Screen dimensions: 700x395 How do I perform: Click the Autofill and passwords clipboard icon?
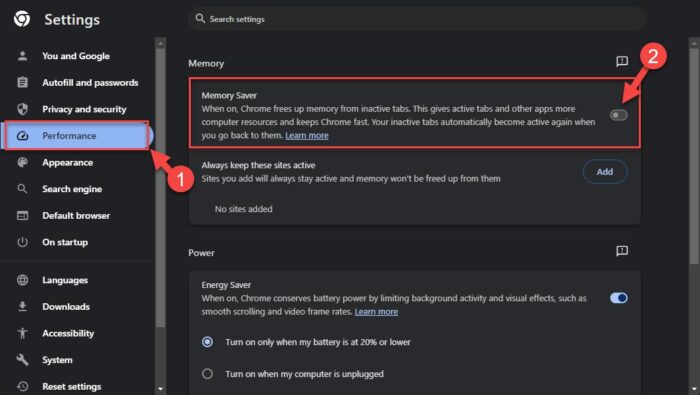(x=22, y=83)
